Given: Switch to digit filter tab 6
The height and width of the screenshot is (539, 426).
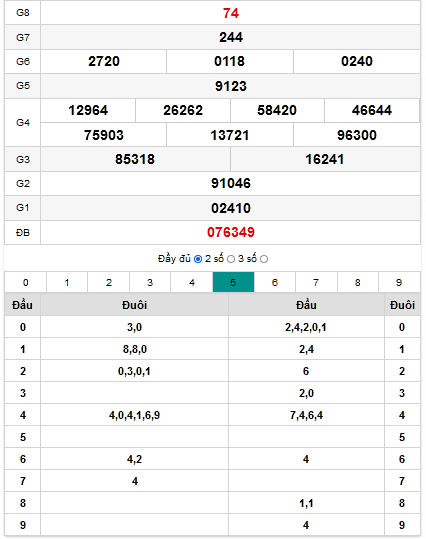Looking at the screenshot, I should coord(275,282).
